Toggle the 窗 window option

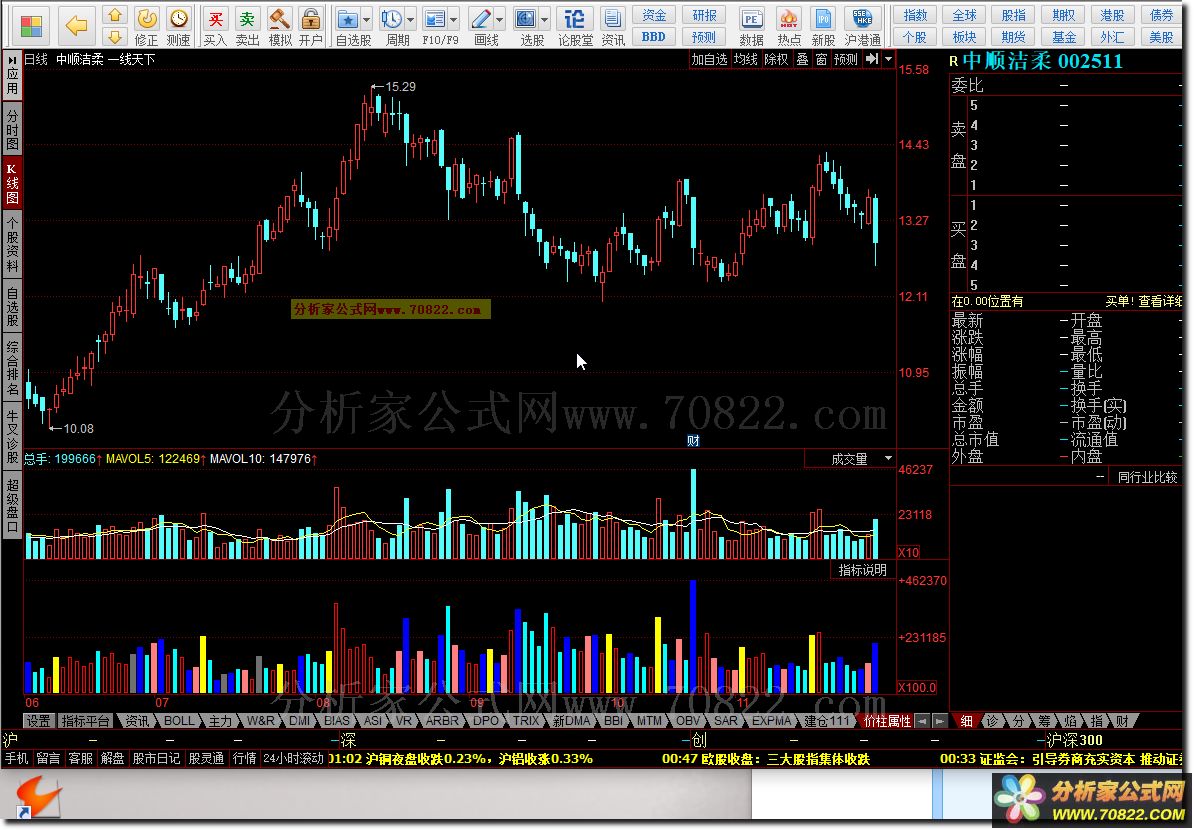[x=821, y=59]
